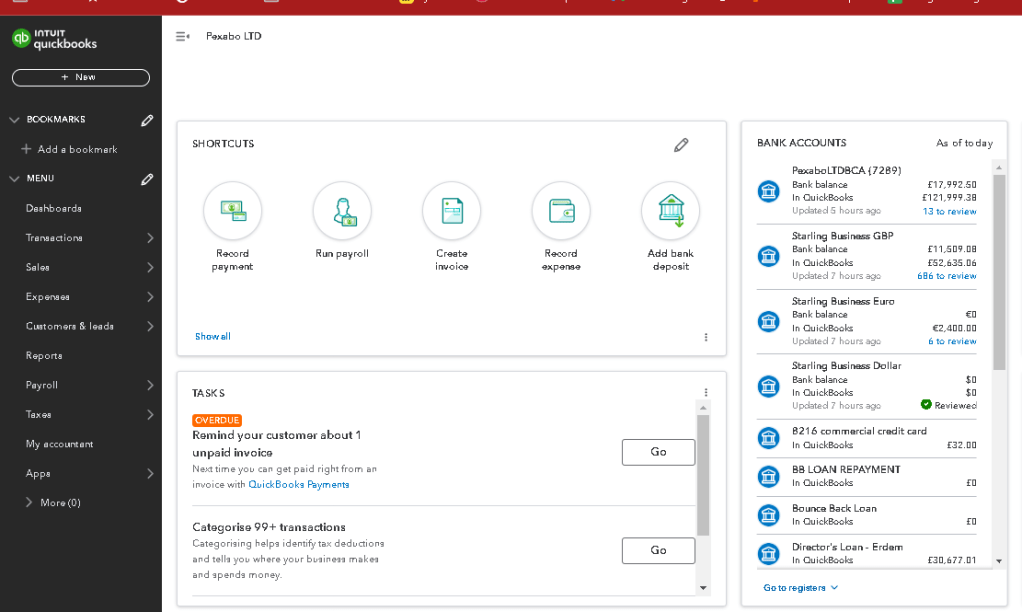Open Shortcuts card three-dot options menu
Screen dimensions: 1022x612
pyautogui.click(x=706, y=337)
